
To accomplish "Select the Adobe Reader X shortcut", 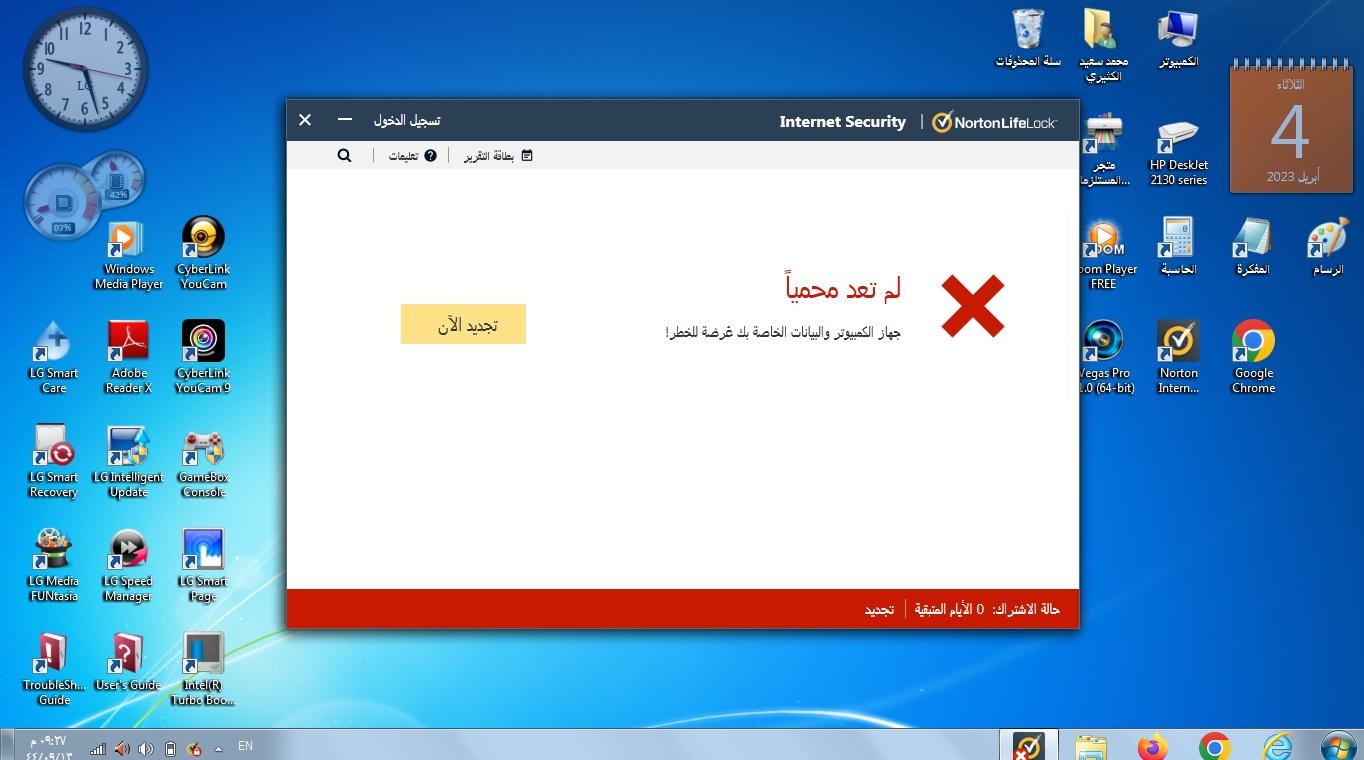I will point(129,357).
